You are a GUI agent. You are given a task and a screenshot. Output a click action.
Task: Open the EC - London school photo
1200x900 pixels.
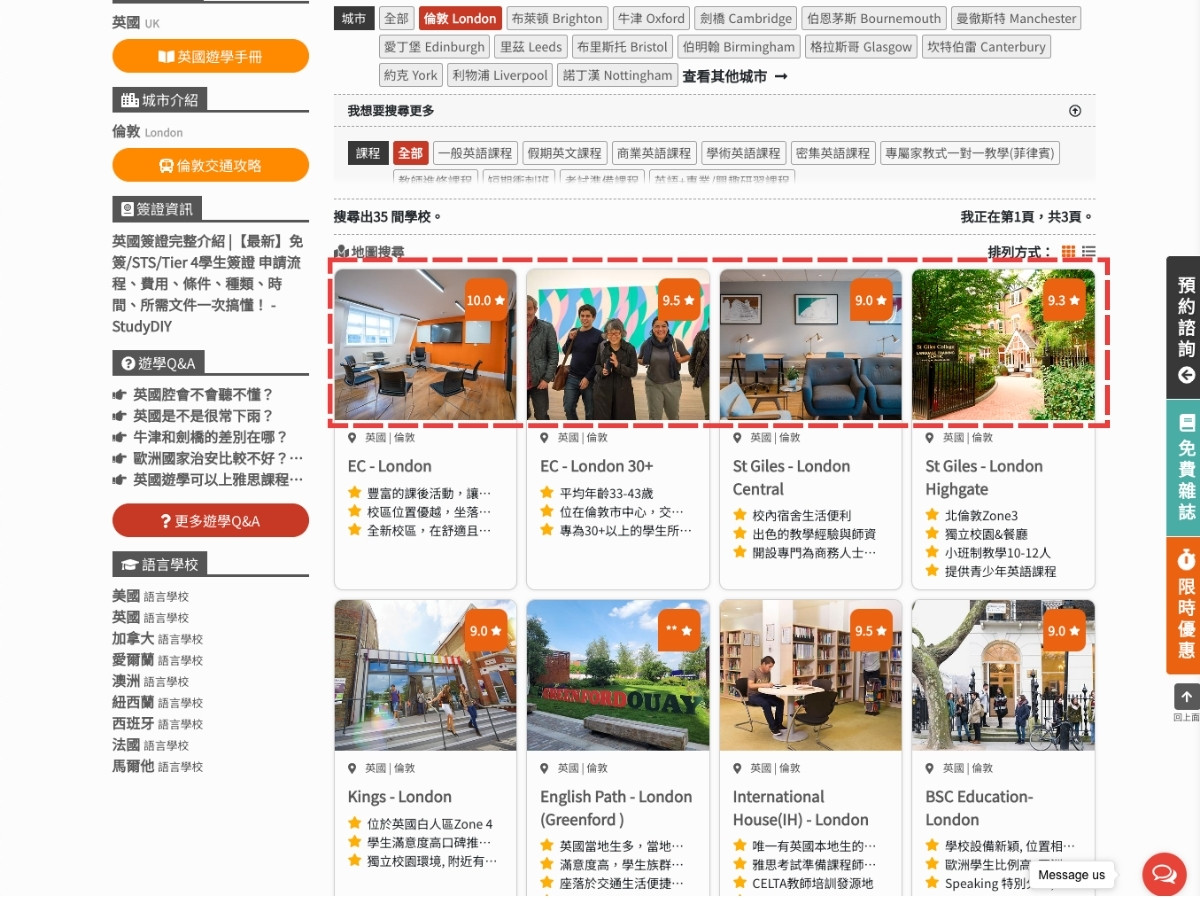425,344
